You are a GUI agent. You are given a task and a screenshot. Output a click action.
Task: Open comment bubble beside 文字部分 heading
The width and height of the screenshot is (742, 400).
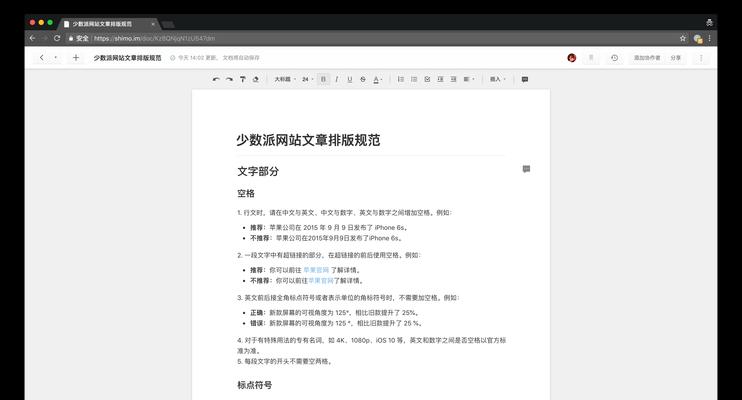[526, 169]
